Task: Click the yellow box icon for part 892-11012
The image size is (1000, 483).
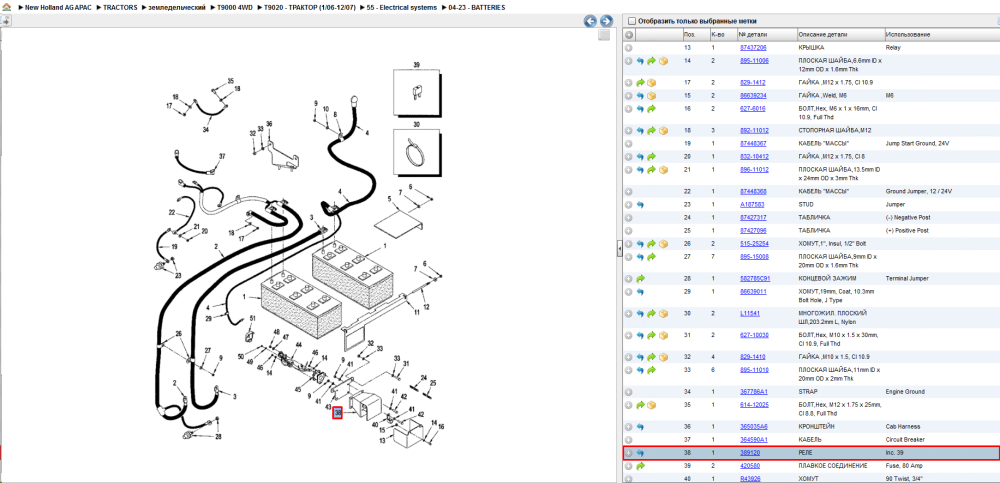Action: [663, 131]
